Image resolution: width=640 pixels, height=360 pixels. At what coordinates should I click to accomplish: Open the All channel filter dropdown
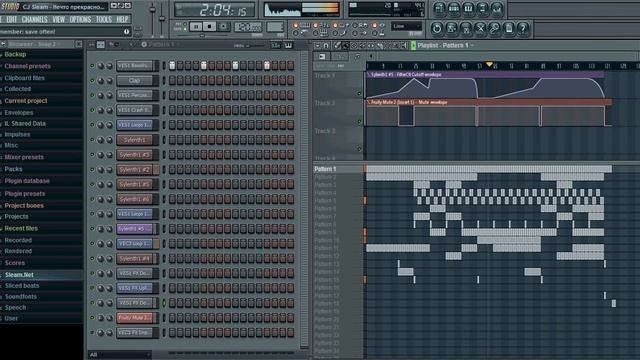(120, 355)
